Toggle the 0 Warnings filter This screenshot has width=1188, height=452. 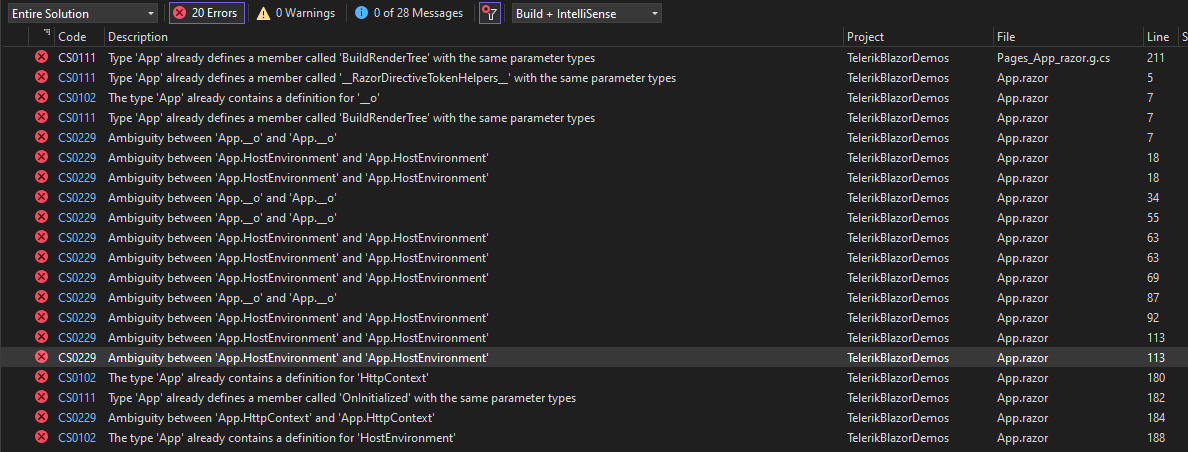coord(296,13)
